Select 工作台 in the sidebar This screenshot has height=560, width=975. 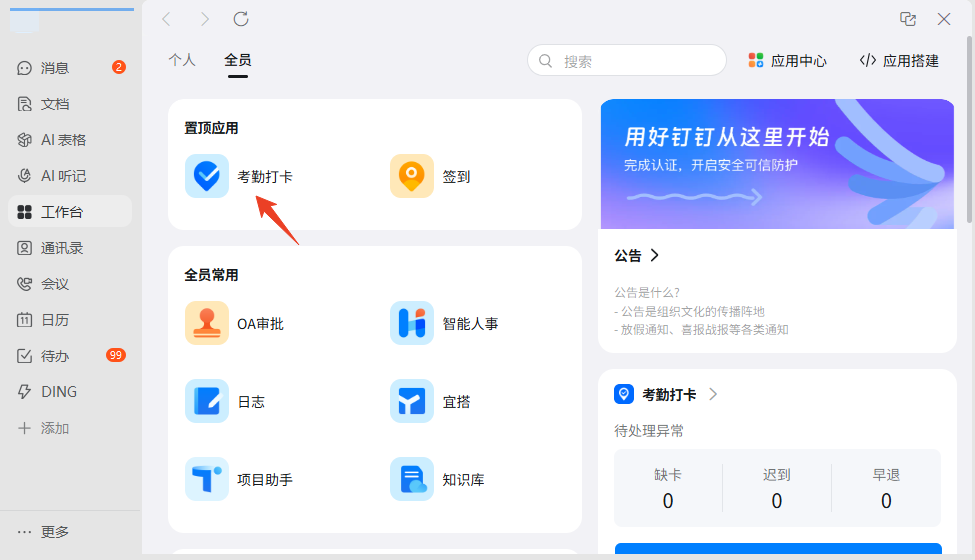(70, 212)
